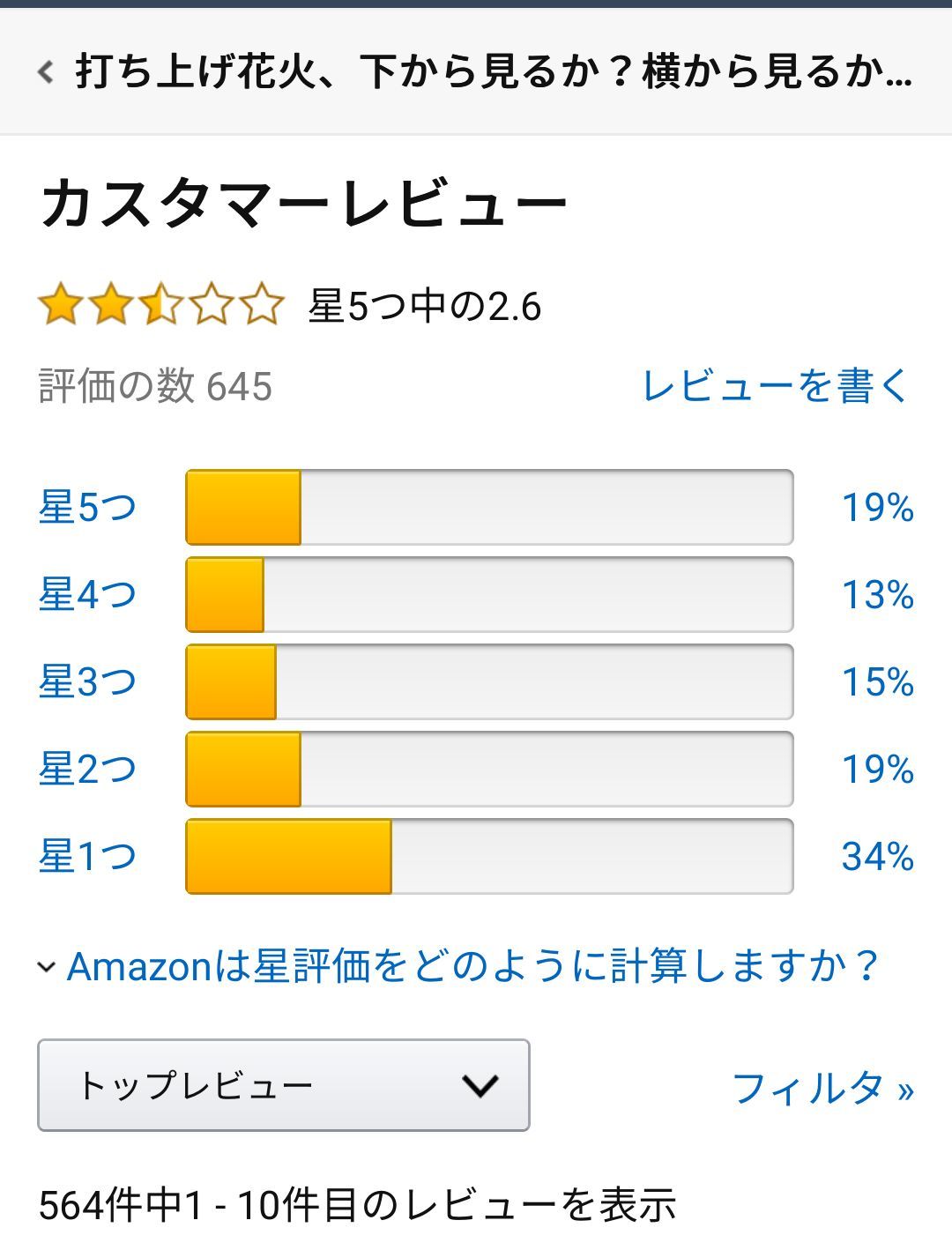This screenshot has width=952, height=1250.
Task: Expand Amazonは星評価をどのように計算しますか section
Action: pyautogui.click(x=472, y=966)
